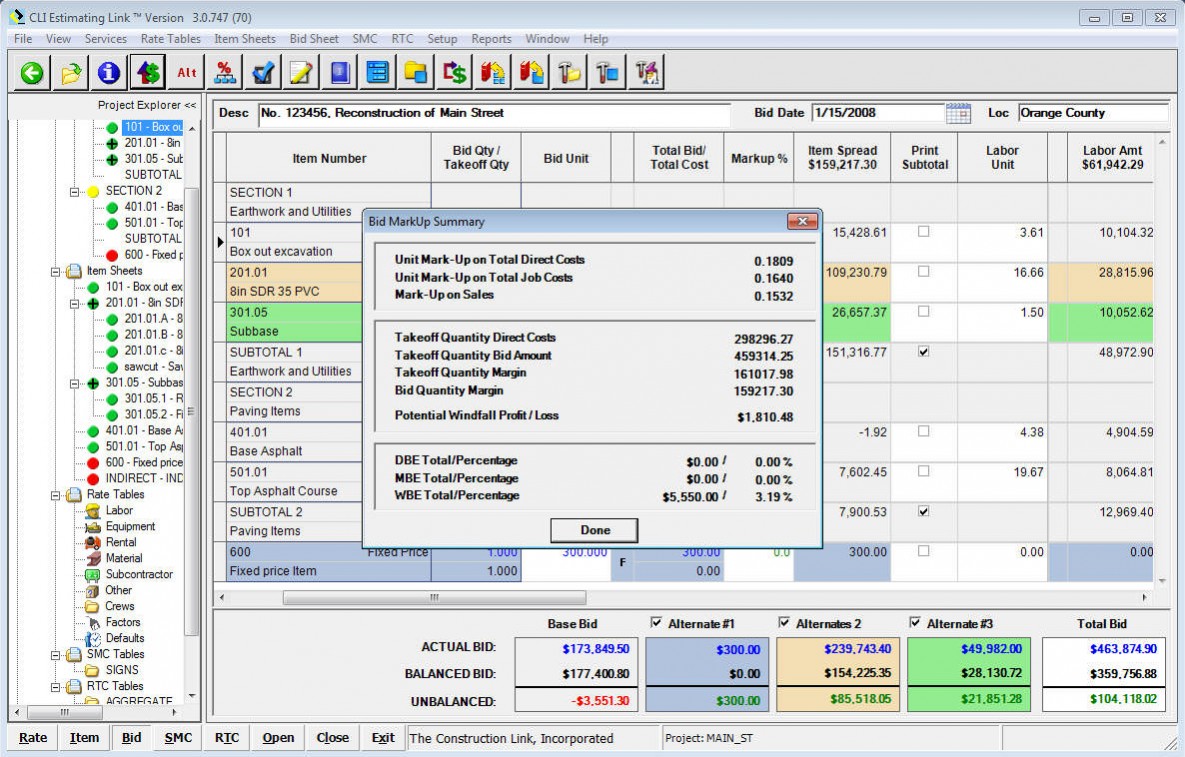The height and width of the screenshot is (757, 1185).
Task: Open the File menu
Action: click(x=23, y=39)
